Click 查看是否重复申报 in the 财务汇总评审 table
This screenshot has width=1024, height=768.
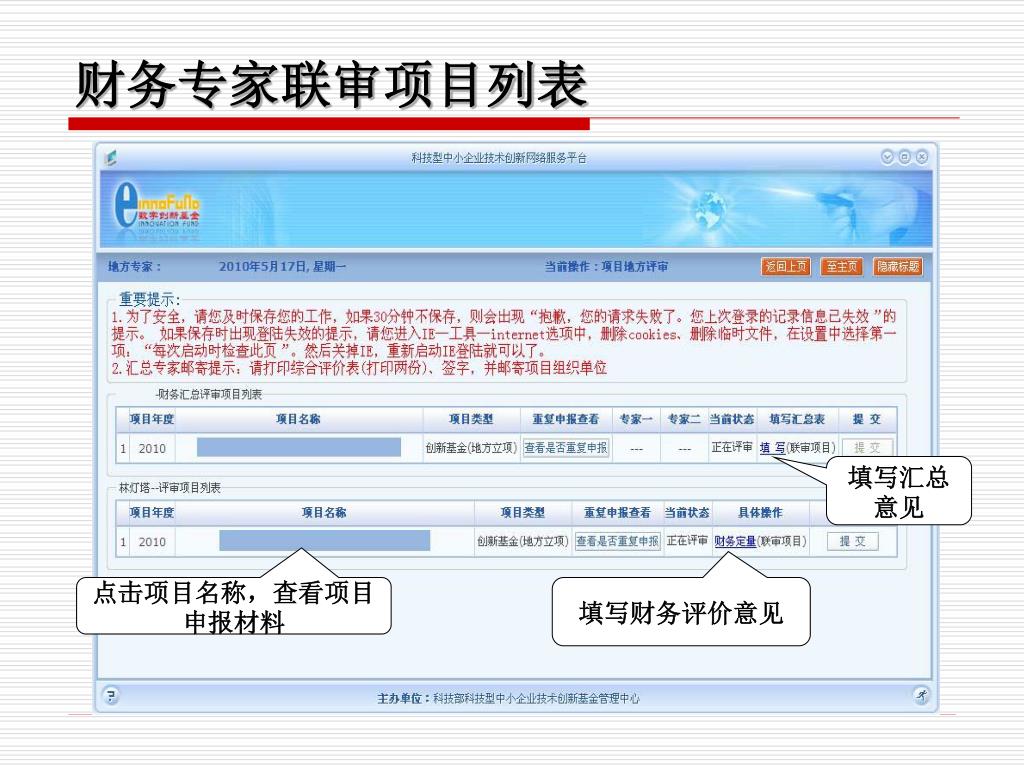click(x=566, y=448)
